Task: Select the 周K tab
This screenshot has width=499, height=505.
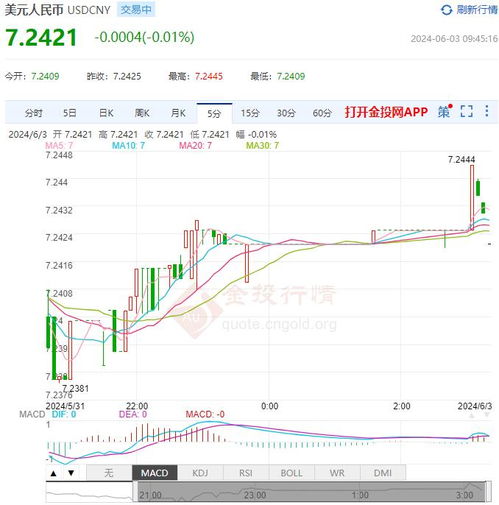Action: click(142, 113)
